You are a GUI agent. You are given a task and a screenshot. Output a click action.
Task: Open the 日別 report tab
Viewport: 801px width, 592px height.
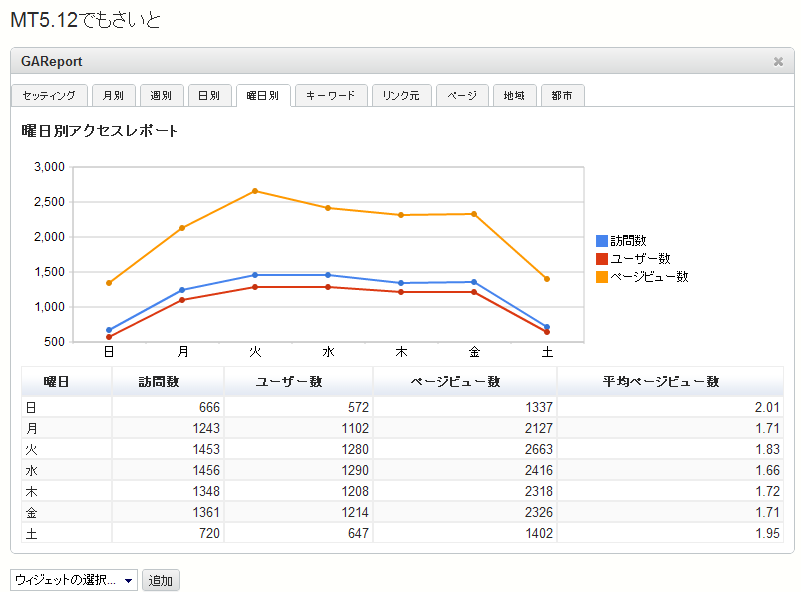pos(209,96)
